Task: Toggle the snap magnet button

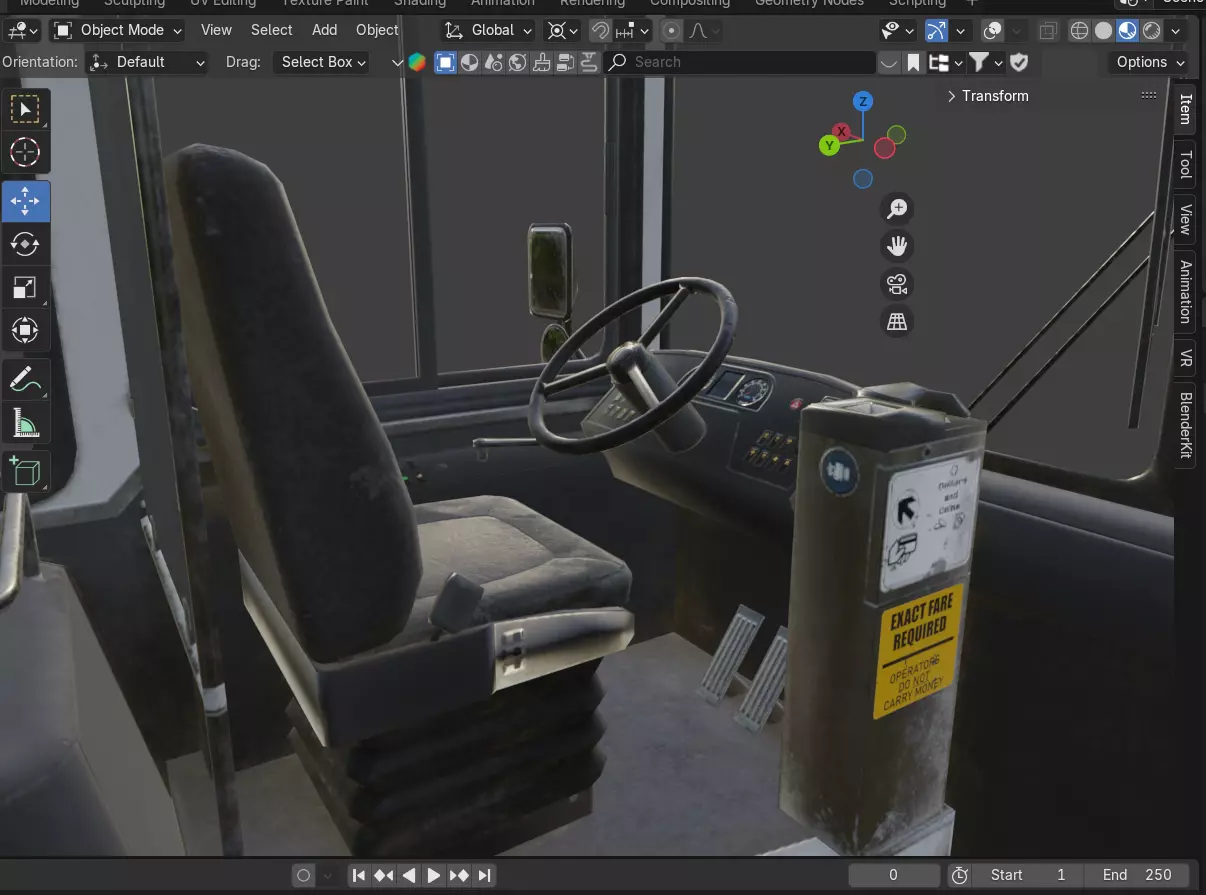Action: (x=600, y=30)
